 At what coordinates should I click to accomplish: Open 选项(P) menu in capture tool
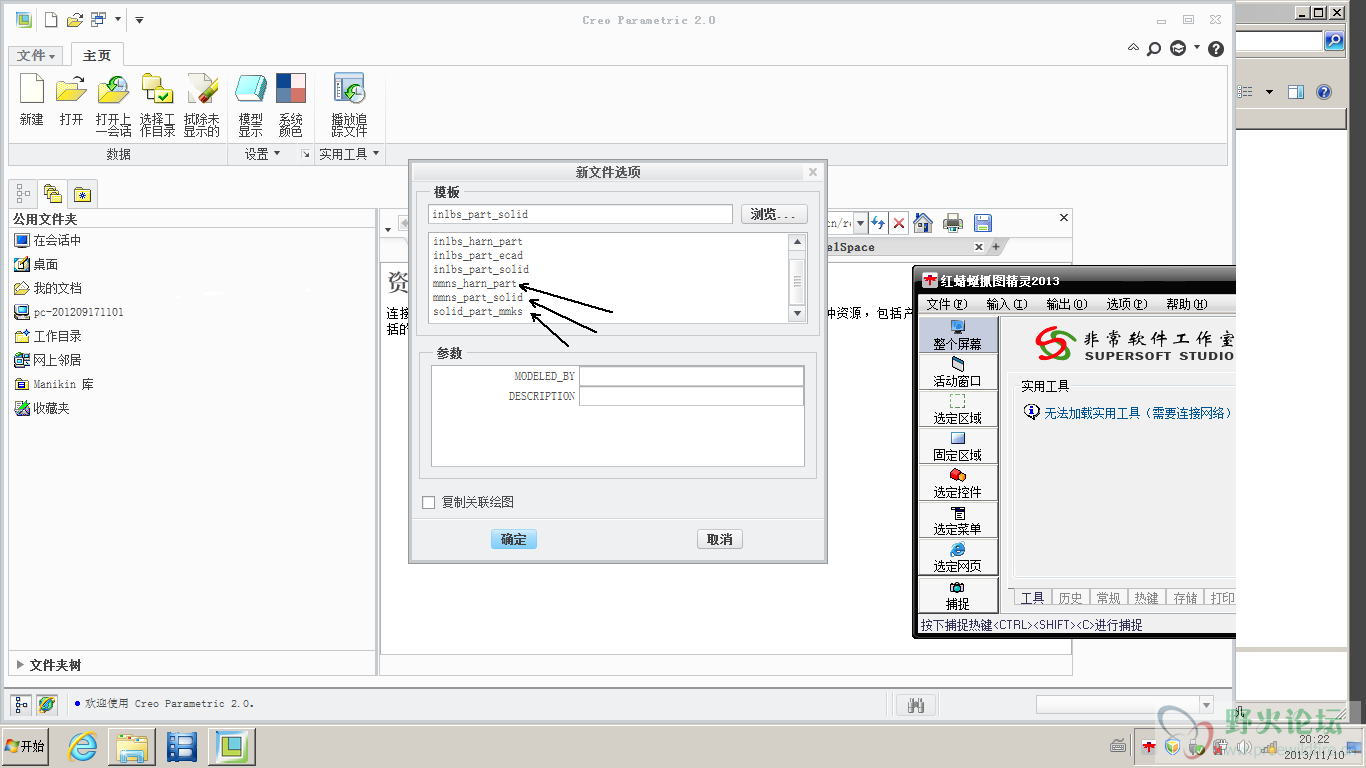pyautogui.click(x=1126, y=304)
